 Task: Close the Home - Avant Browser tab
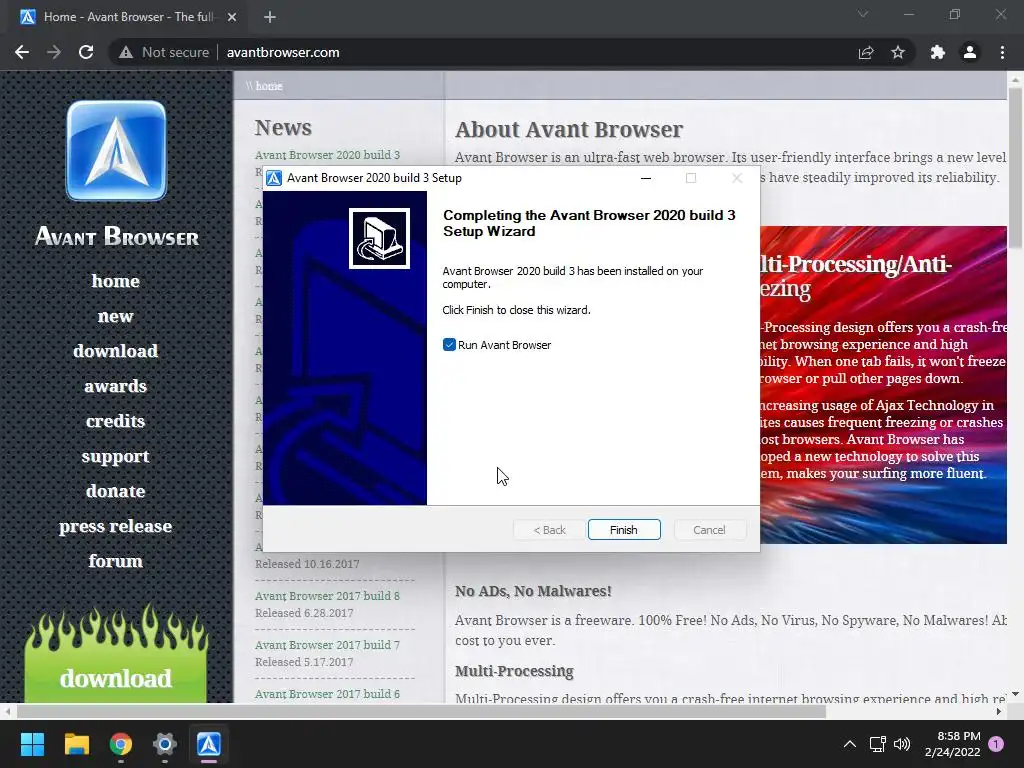click(x=232, y=17)
